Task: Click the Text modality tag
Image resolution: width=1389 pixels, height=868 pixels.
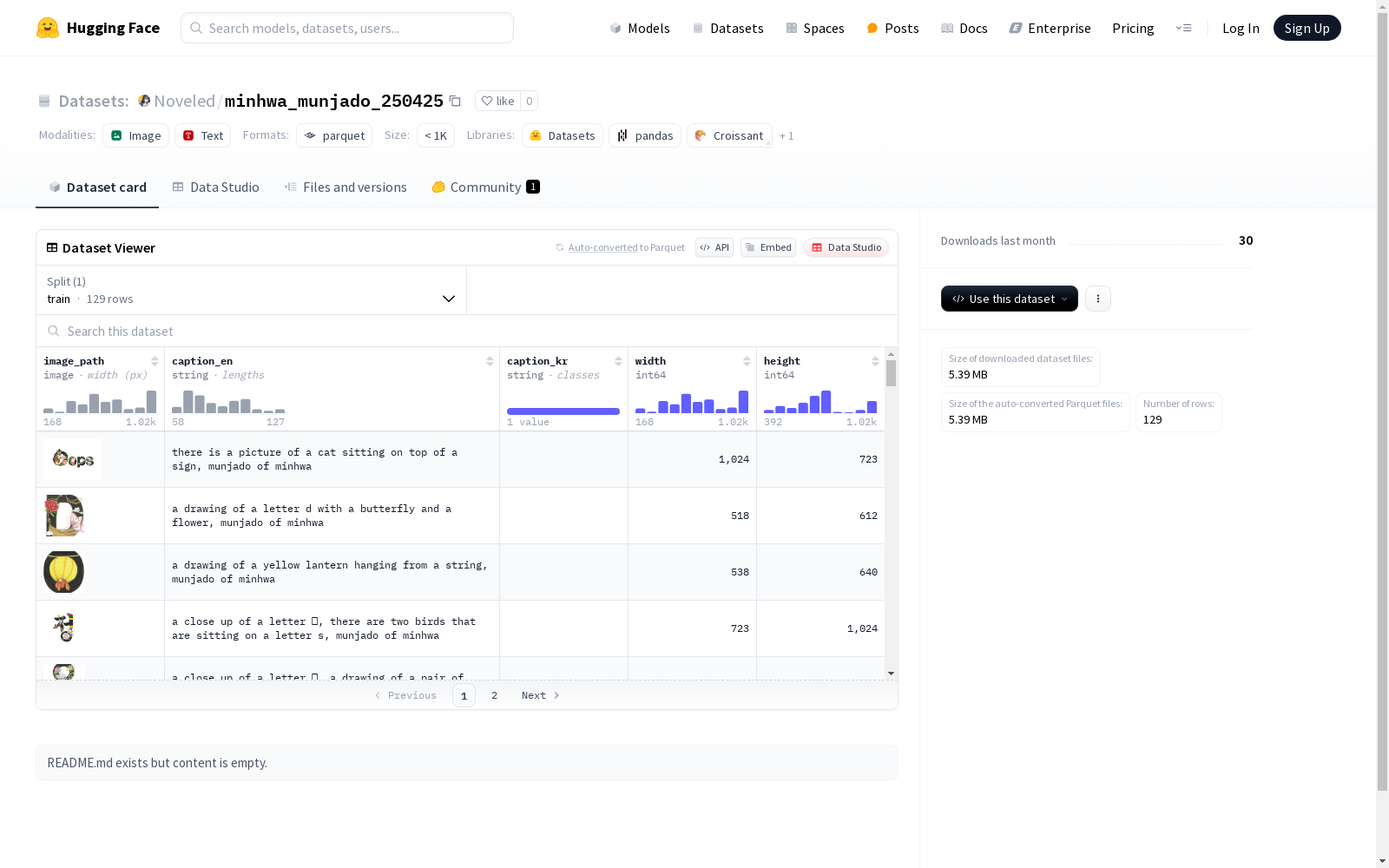Action: coord(203,135)
